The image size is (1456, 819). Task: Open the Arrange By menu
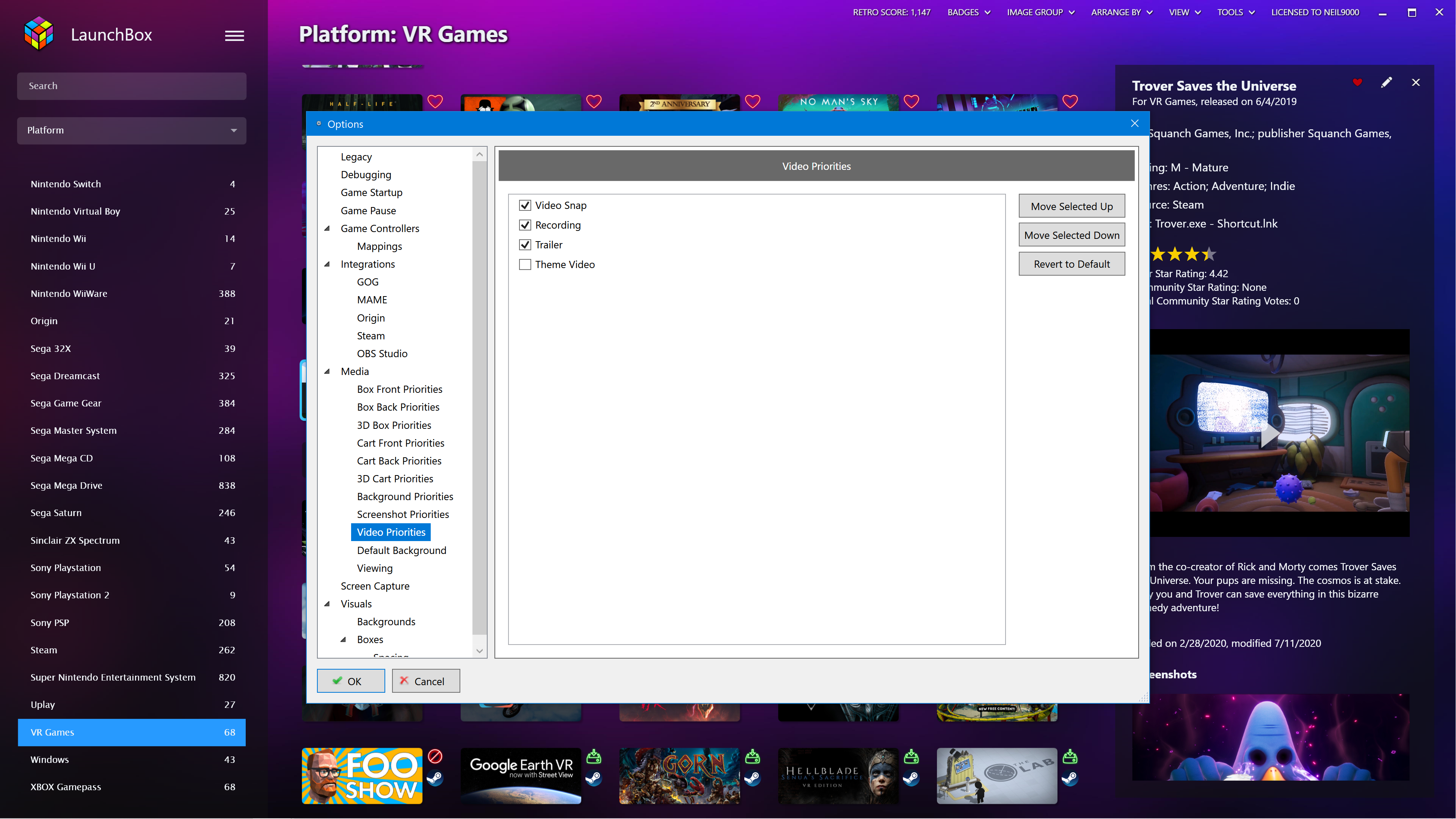tap(1122, 12)
